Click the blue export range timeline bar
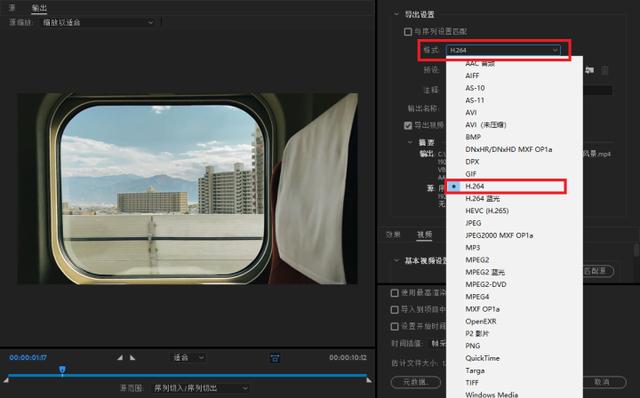The height and width of the screenshot is (398, 640). tap(188, 375)
